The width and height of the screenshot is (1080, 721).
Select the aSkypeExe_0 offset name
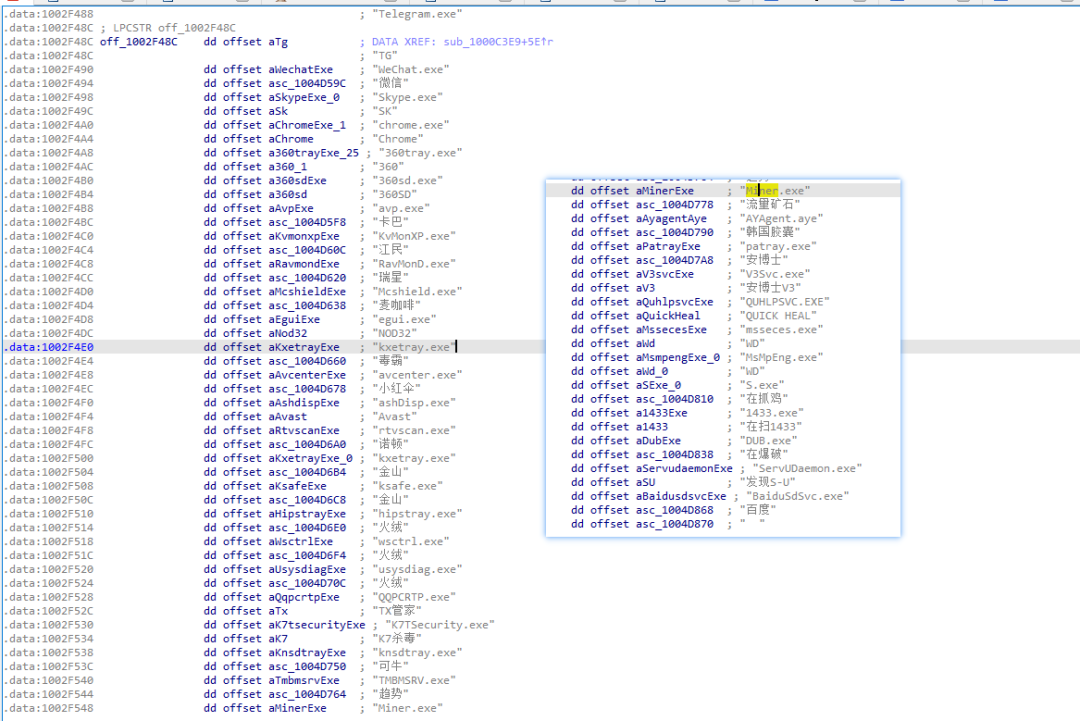click(x=304, y=97)
